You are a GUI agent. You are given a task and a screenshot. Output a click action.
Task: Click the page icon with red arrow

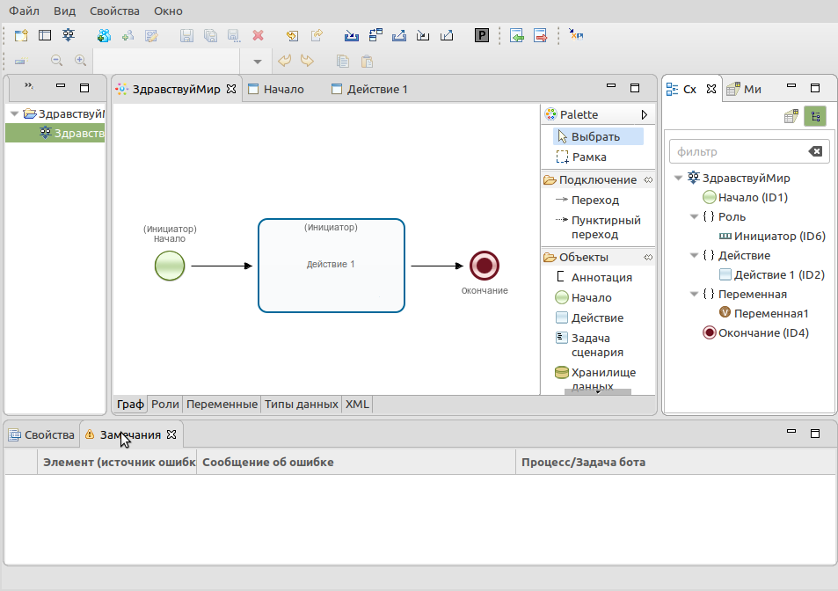click(x=540, y=36)
